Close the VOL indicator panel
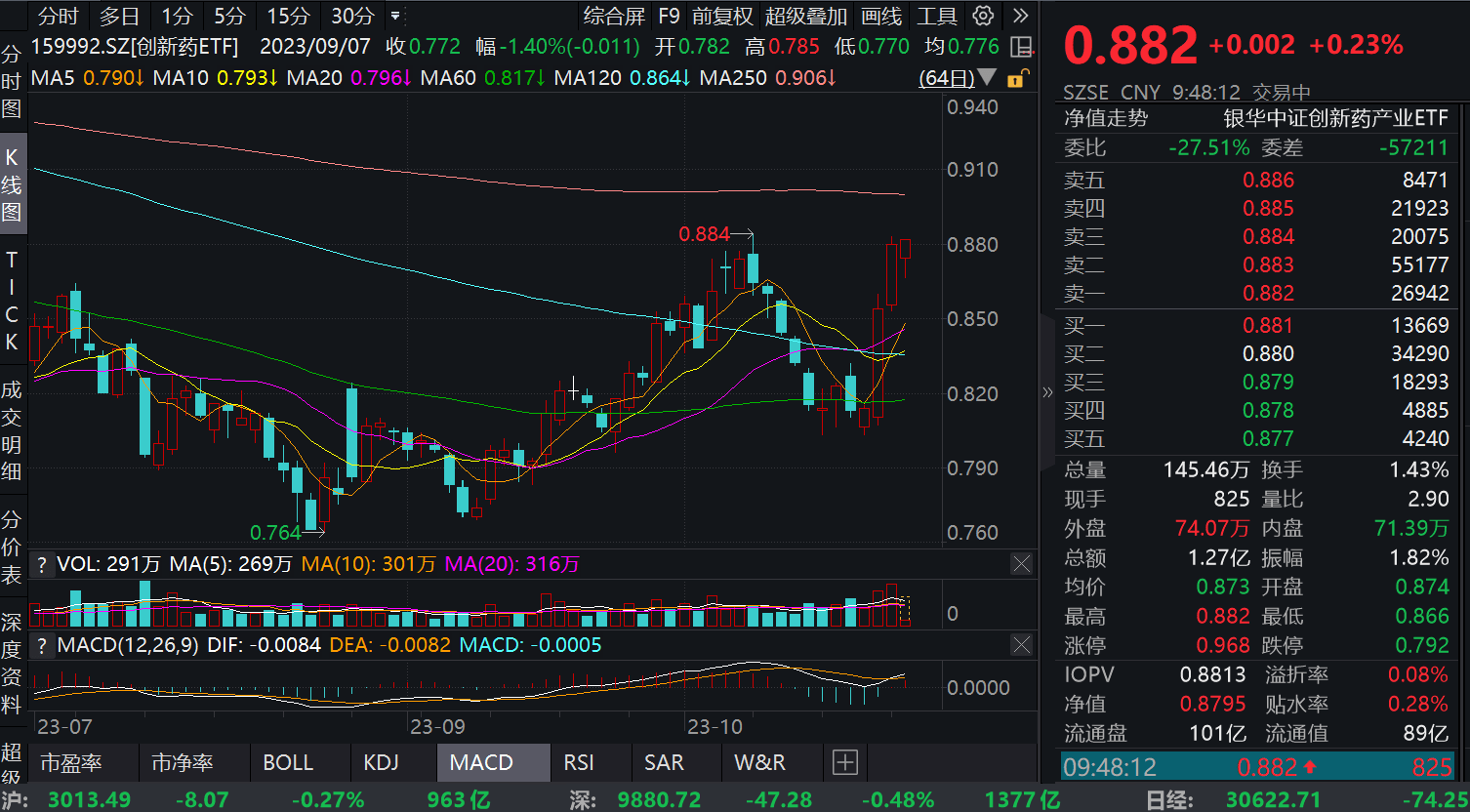Image resolution: width=1470 pixels, height=812 pixels. [x=1021, y=564]
